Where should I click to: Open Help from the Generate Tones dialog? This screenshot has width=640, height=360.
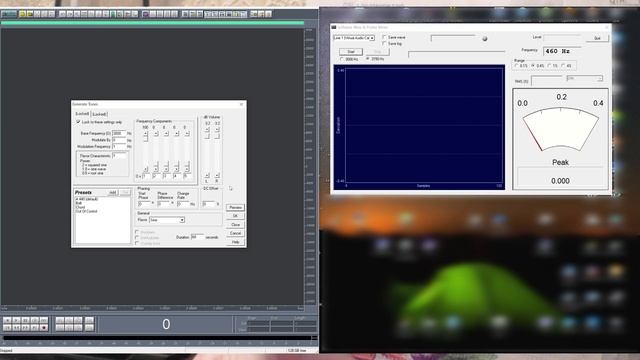tap(235, 242)
